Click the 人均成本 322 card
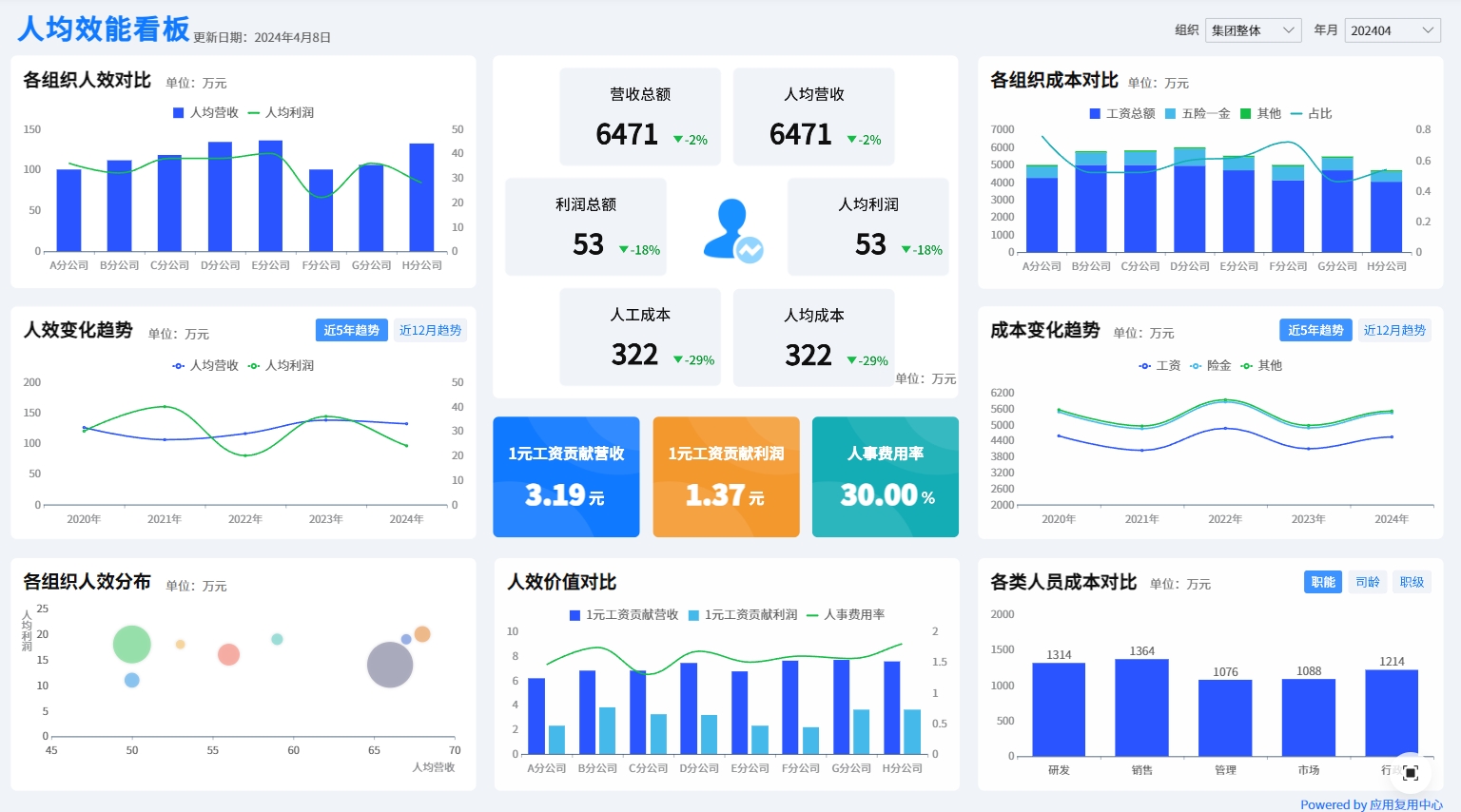Viewport: 1461px width, 812px height. coord(814,338)
